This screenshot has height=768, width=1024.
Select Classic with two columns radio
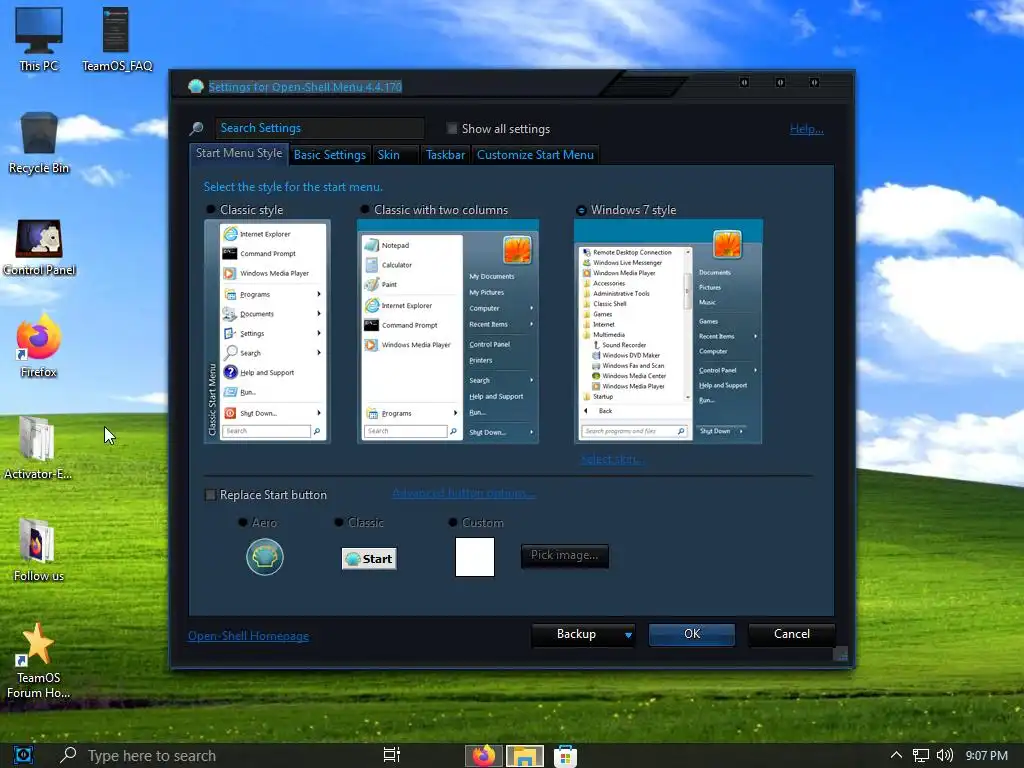(364, 210)
